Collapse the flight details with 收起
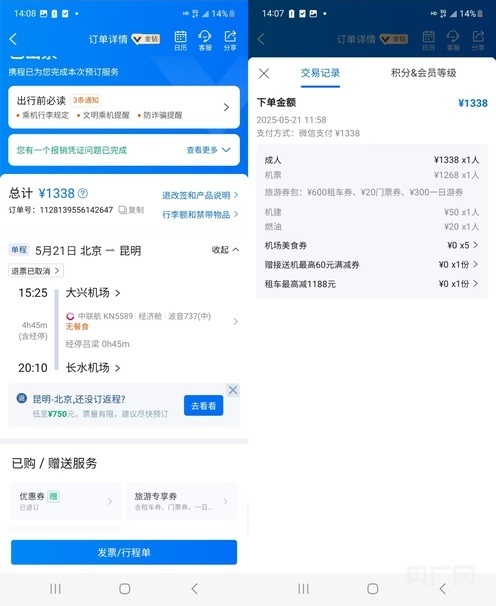The height and width of the screenshot is (606, 496). pos(225,250)
